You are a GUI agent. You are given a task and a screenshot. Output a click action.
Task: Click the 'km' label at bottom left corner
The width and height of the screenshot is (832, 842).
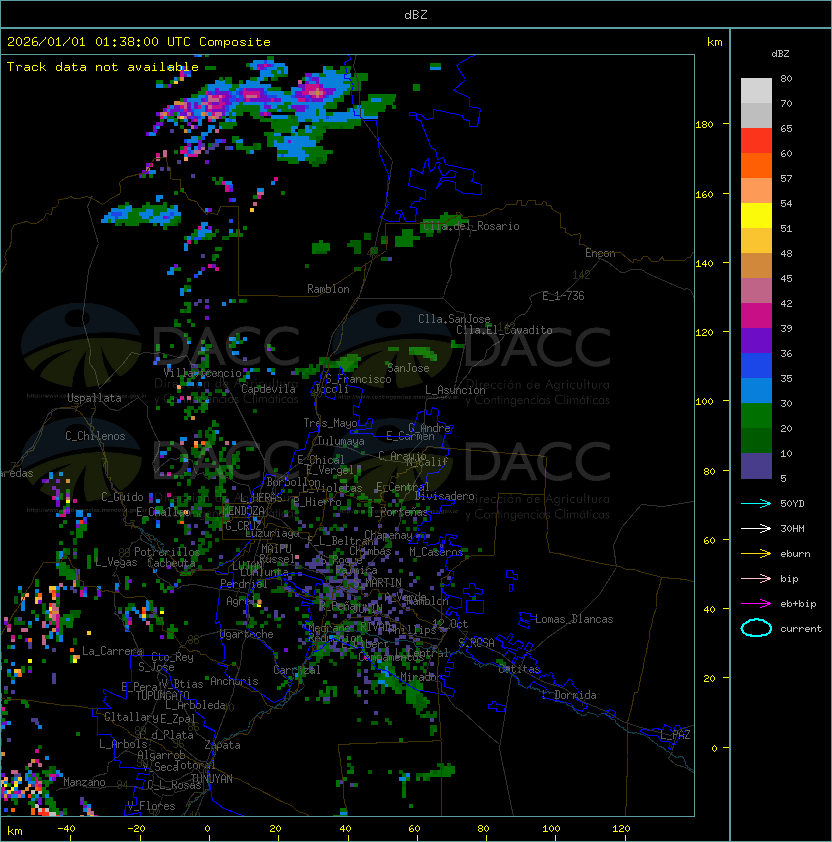(x=15, y=831)
